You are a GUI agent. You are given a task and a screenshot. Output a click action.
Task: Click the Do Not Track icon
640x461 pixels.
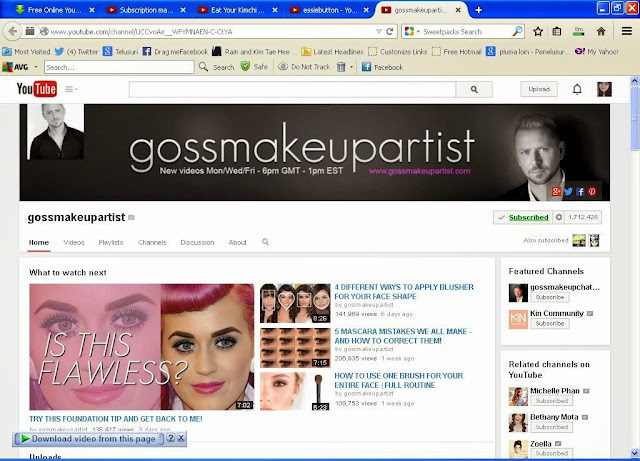[282, 67]
